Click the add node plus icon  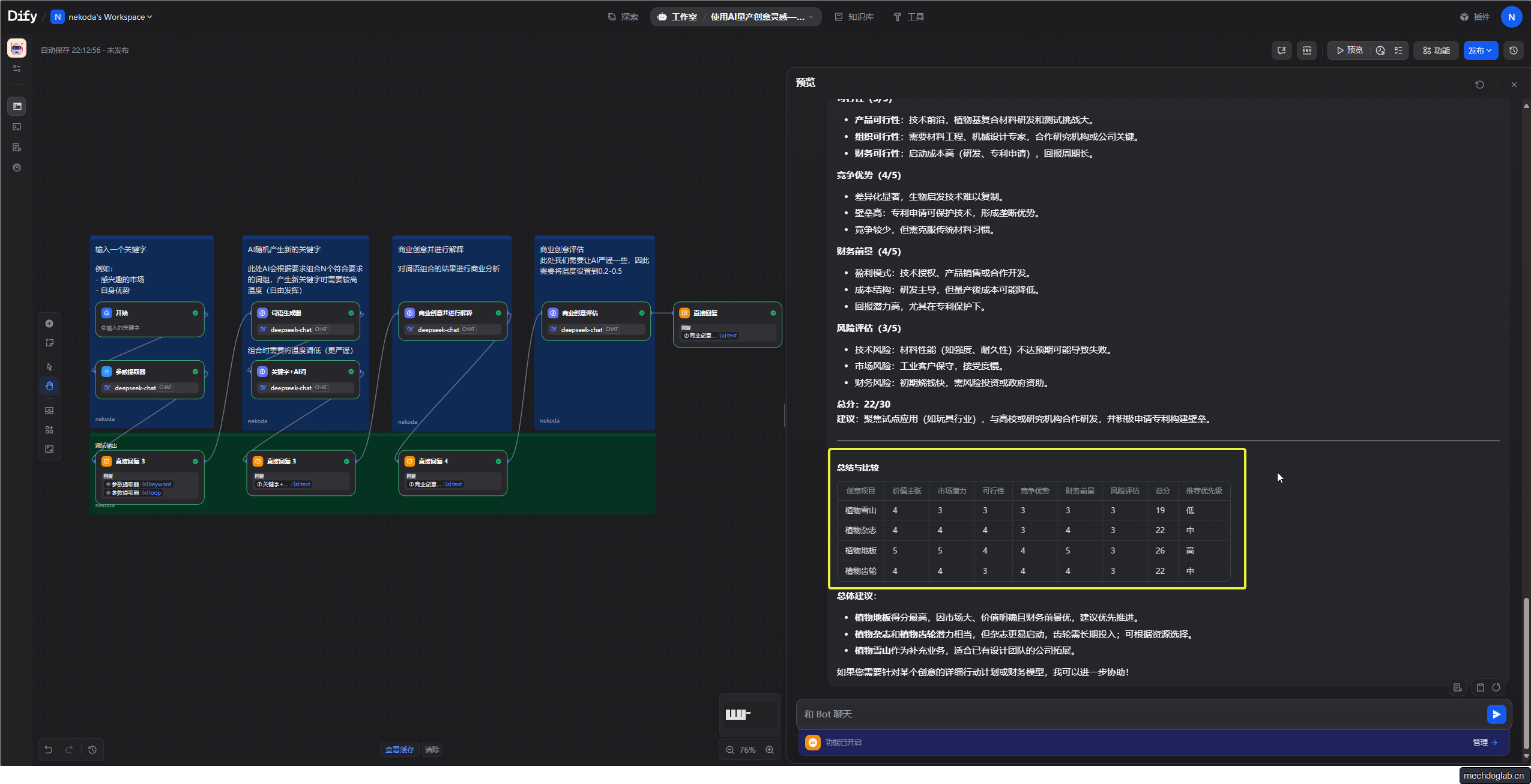pos(49,324)
